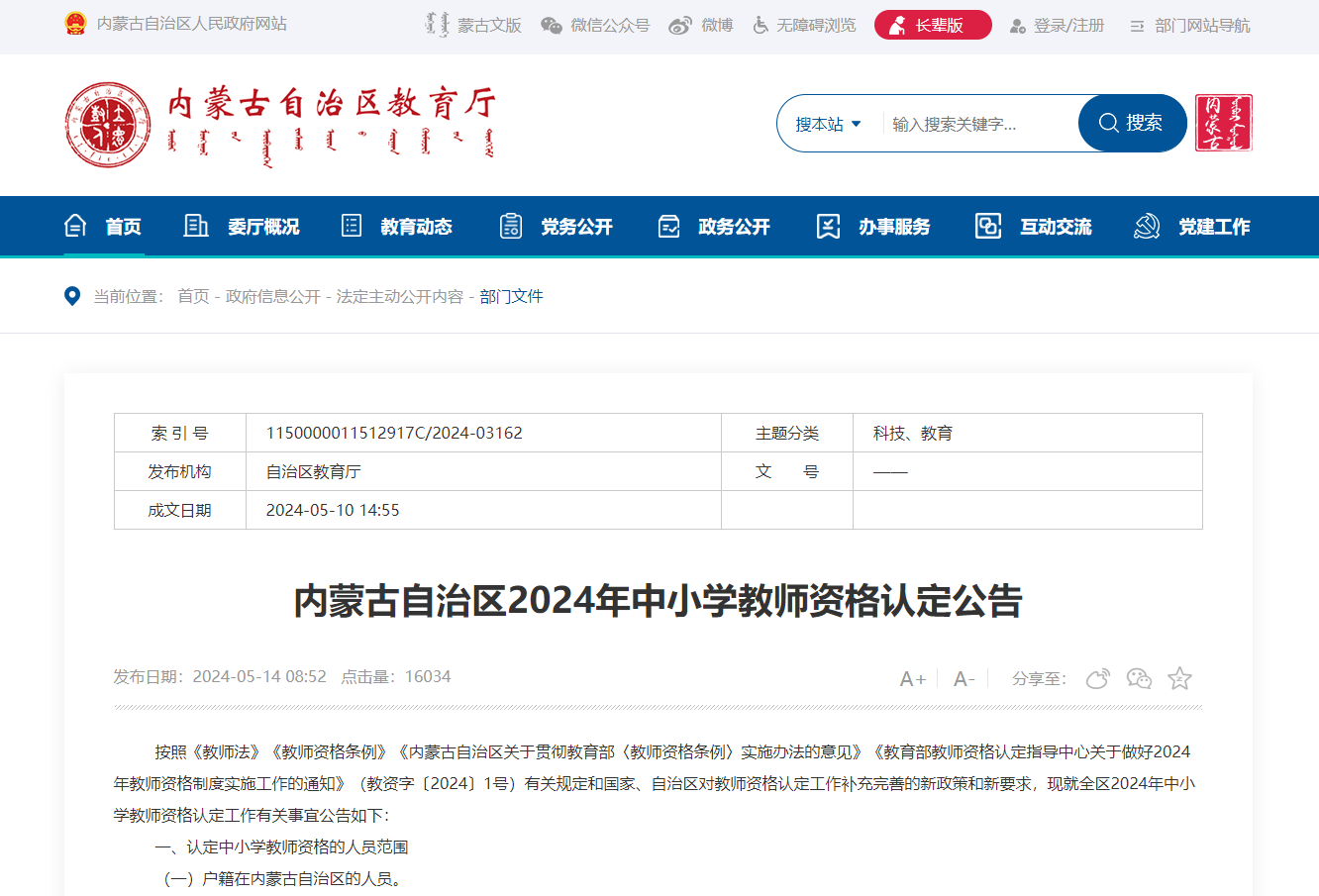Switch to the Mongolian language version
The height and width of the screenshot is (896, 1319).
click(473, 26)
